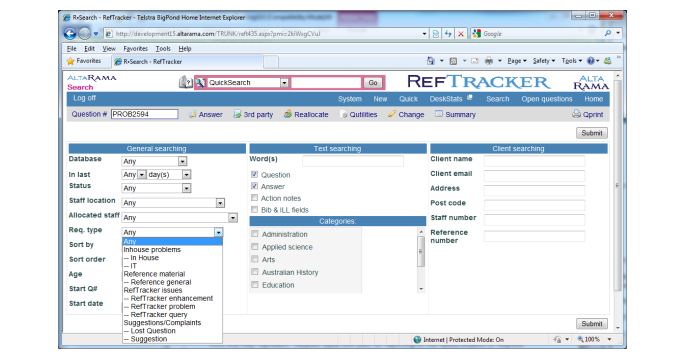Select RefTracker problem in Req. type list
This screenshot has height=362, width=698.
coord(162,306)
